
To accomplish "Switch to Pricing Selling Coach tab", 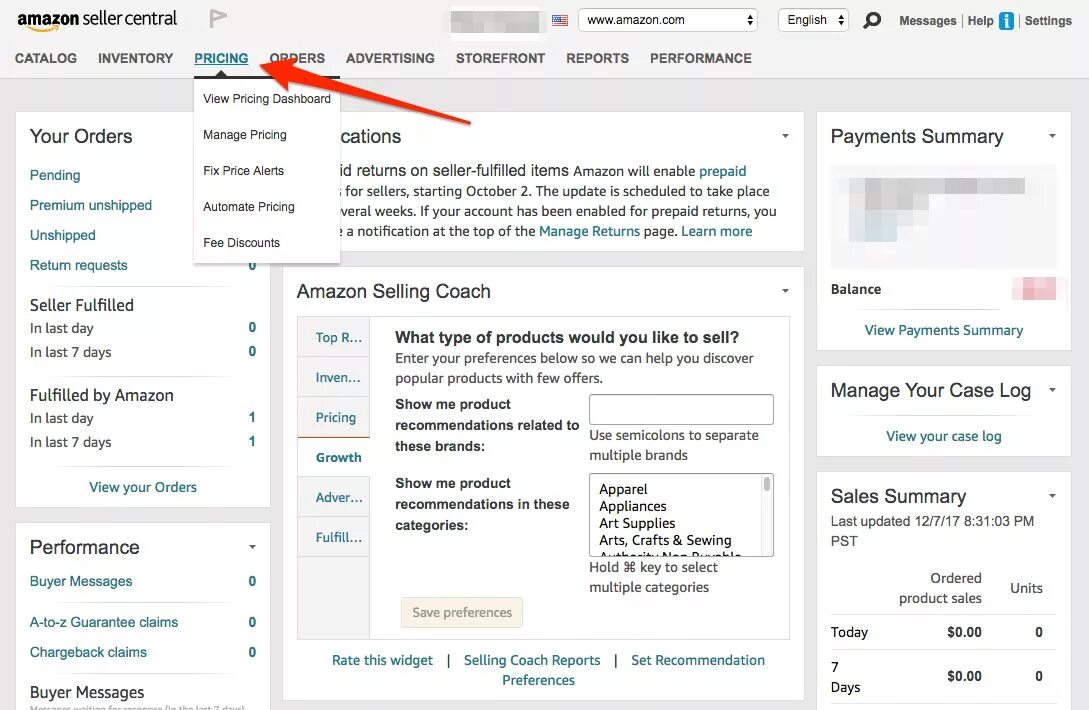I will (x=334, y=417).
